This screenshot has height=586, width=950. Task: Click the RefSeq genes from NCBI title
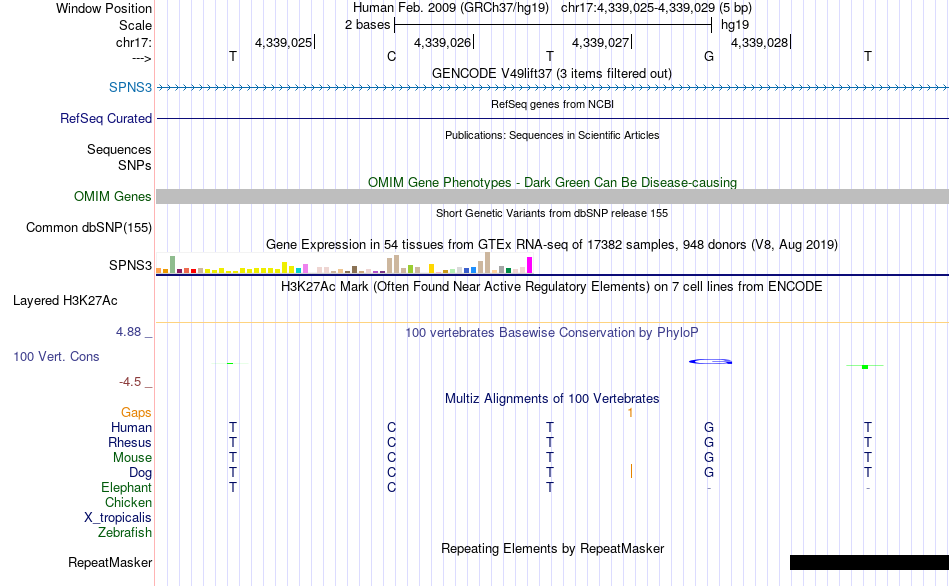coord(552,104)
